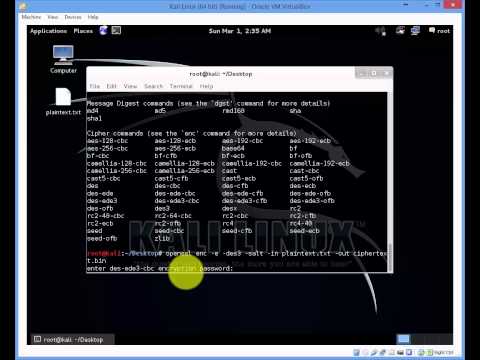
Task: Open the terminal launcher icon in the top panel
Action: pyautogui.click(x=116, y=31)
